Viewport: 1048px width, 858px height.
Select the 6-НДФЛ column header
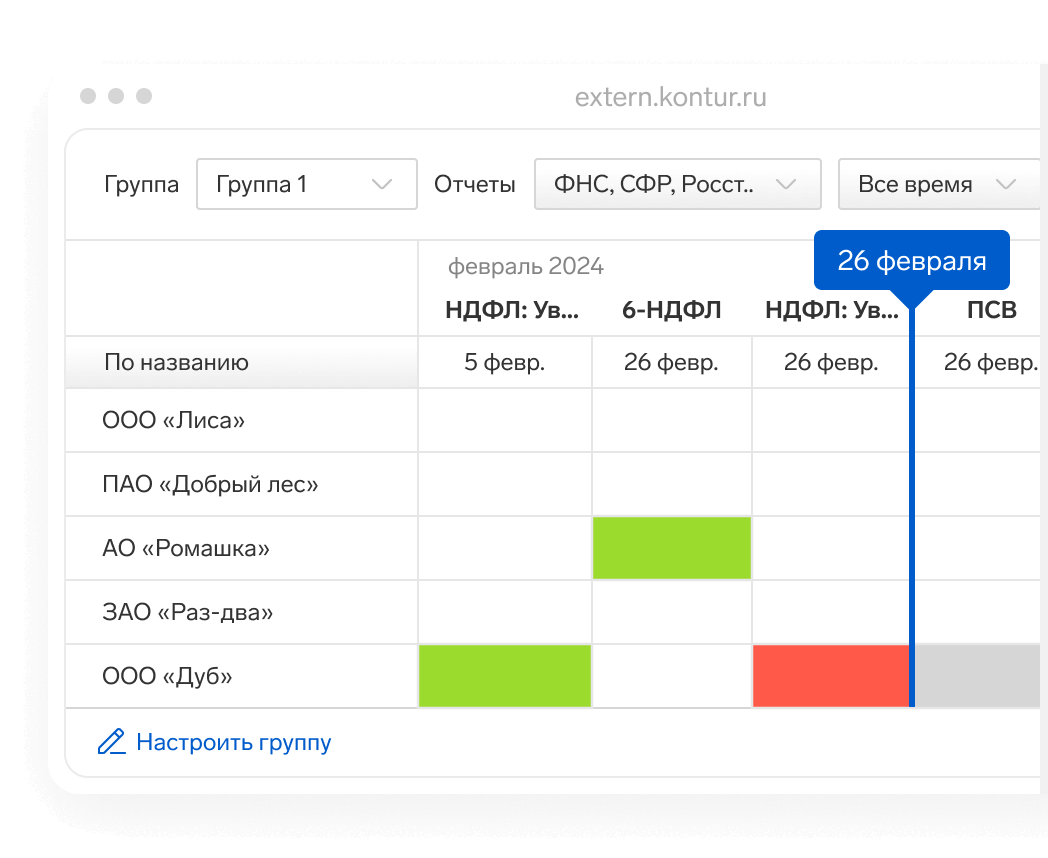671,310
